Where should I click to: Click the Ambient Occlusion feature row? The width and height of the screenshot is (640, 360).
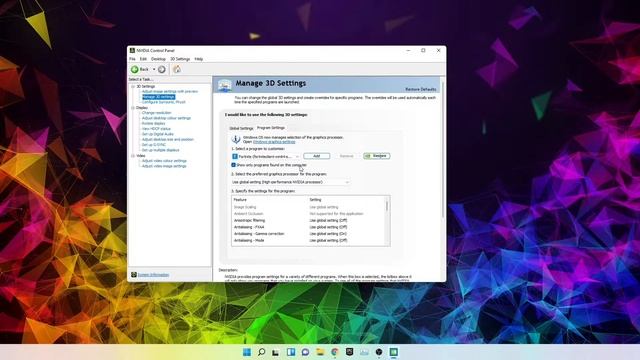coord(308,214)
